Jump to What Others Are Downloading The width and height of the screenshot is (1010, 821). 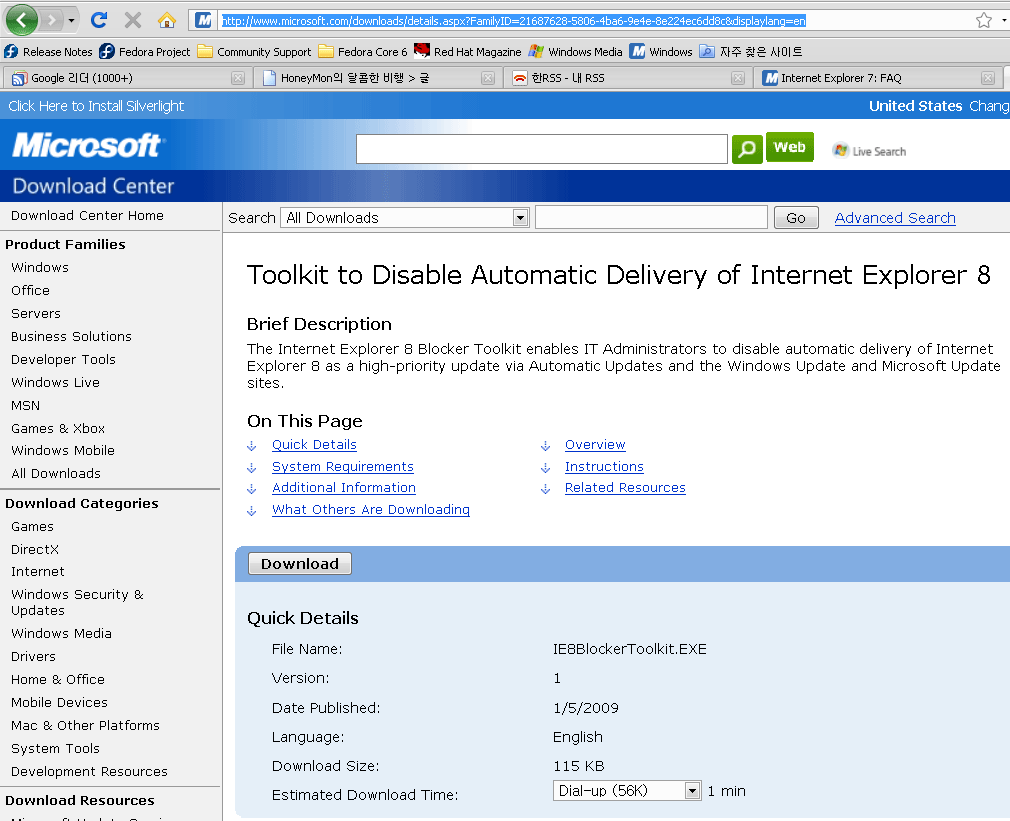click(371, 510)
